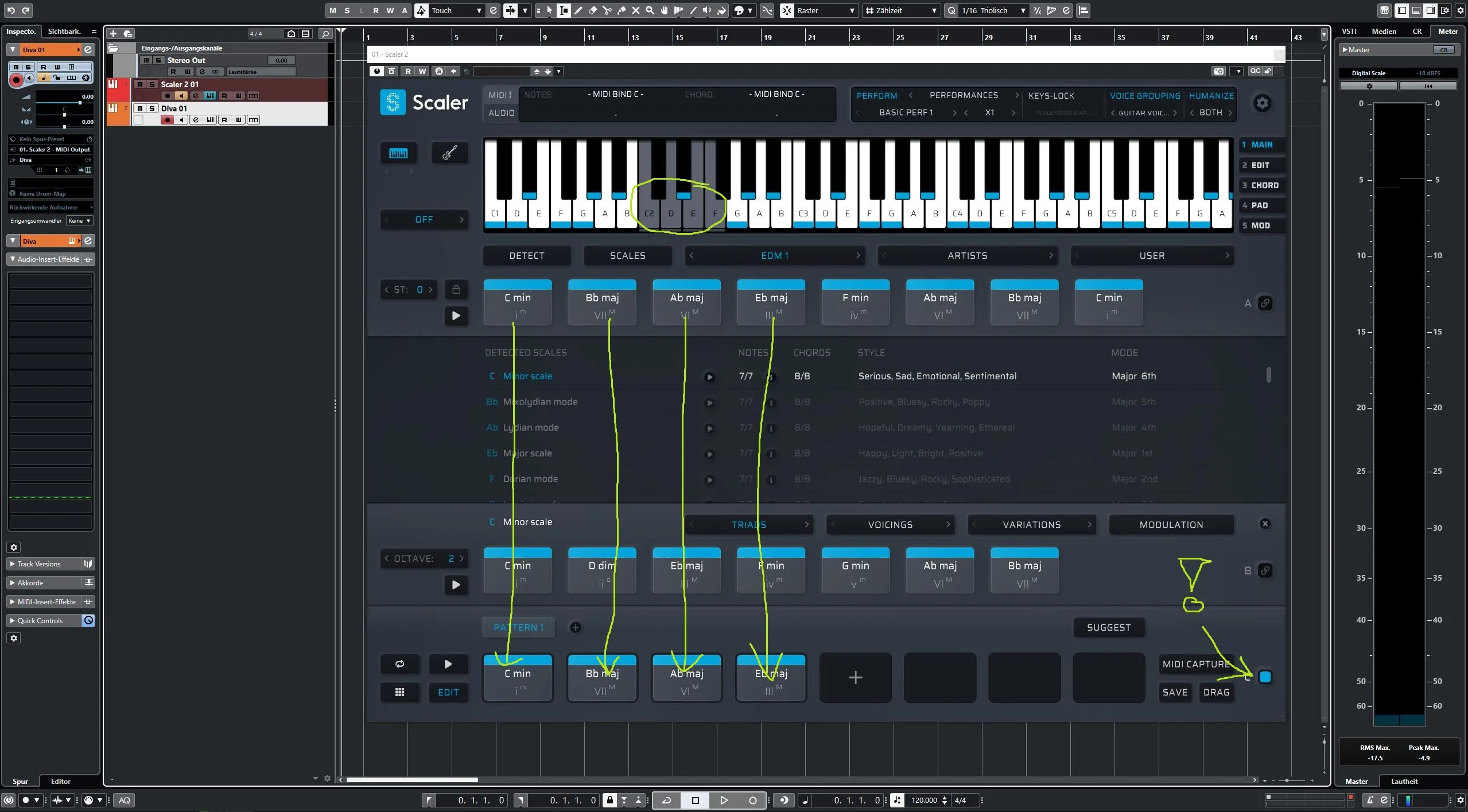Add a new pattern with the plus icon
The image size is (1468, 812).
click(x=576, y=627)
